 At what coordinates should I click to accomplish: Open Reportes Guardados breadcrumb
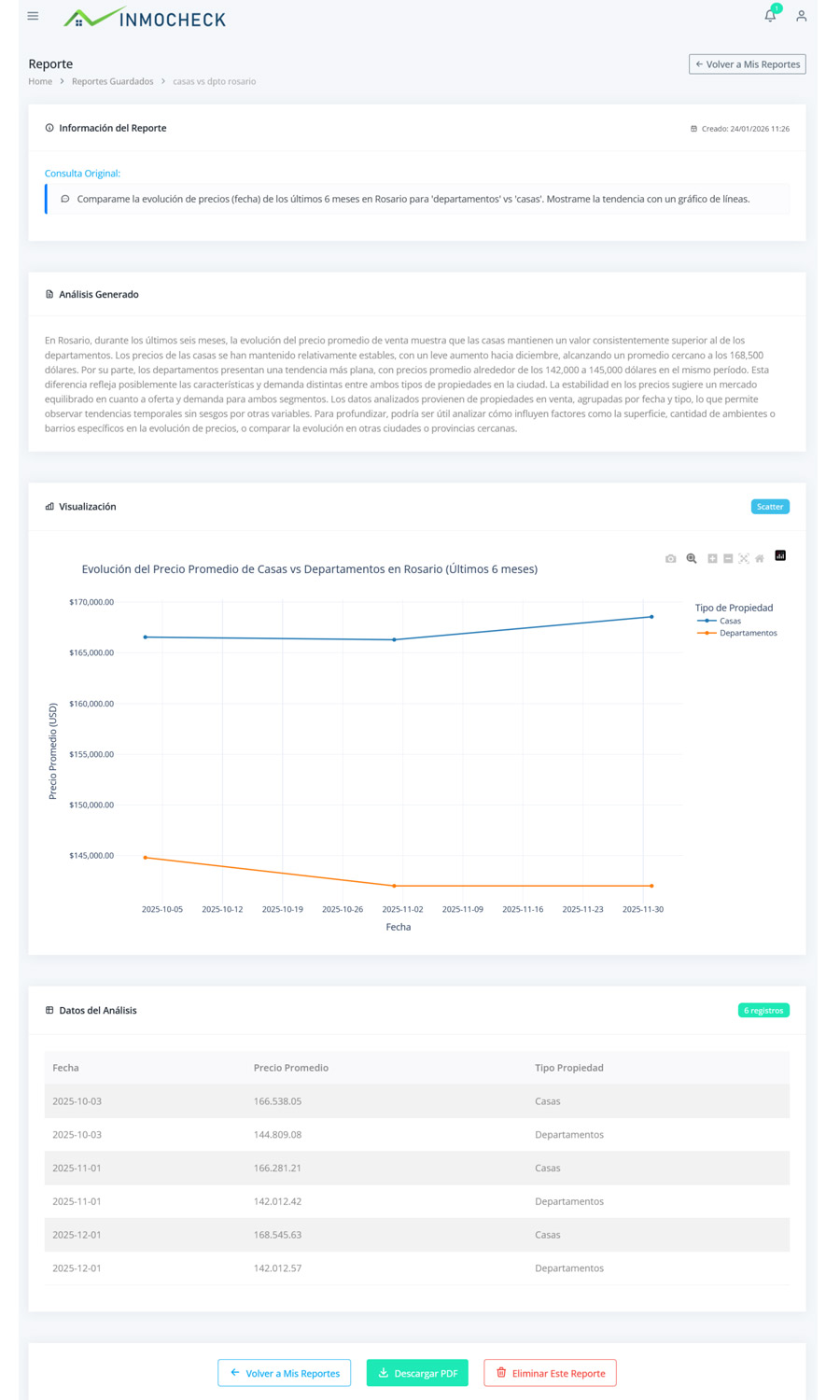coord(112,81)
